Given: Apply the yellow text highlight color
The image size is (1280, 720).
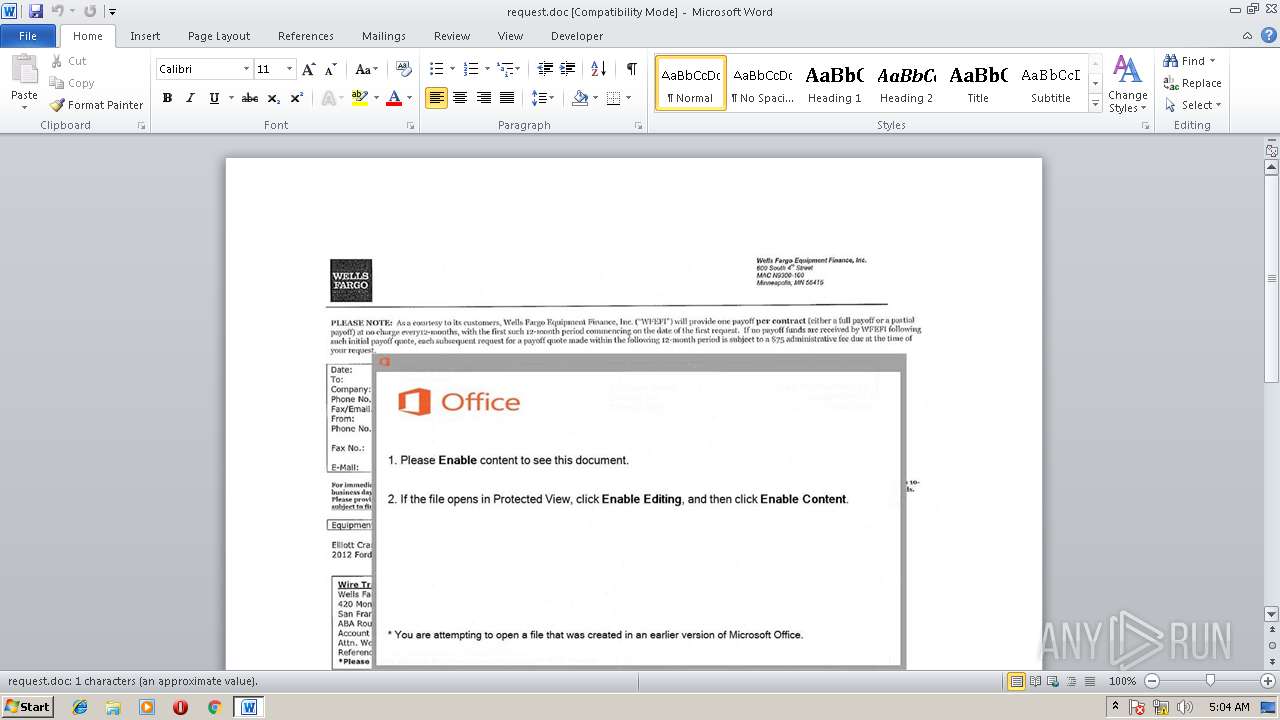Looking at the screenshot, I should click(x=360, y=98).
